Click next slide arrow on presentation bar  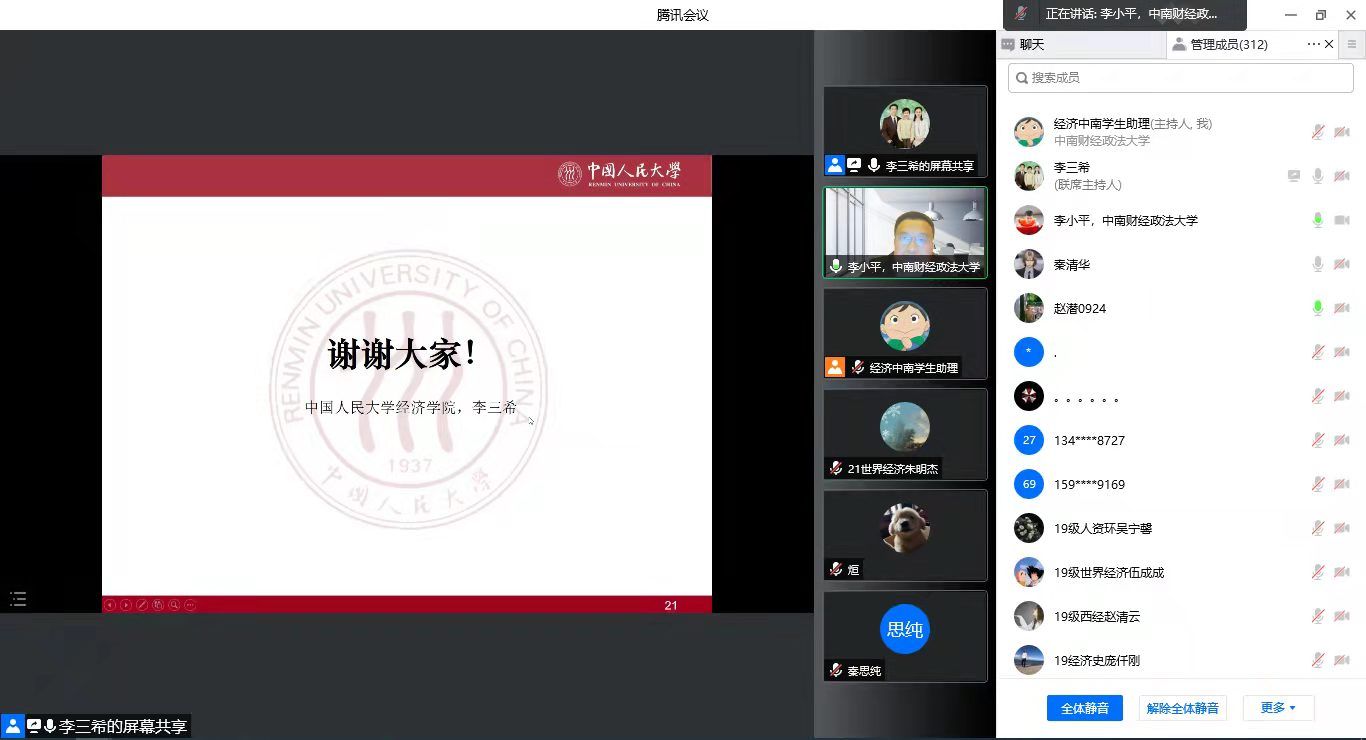pyautogui.click(x=126, y=605)
